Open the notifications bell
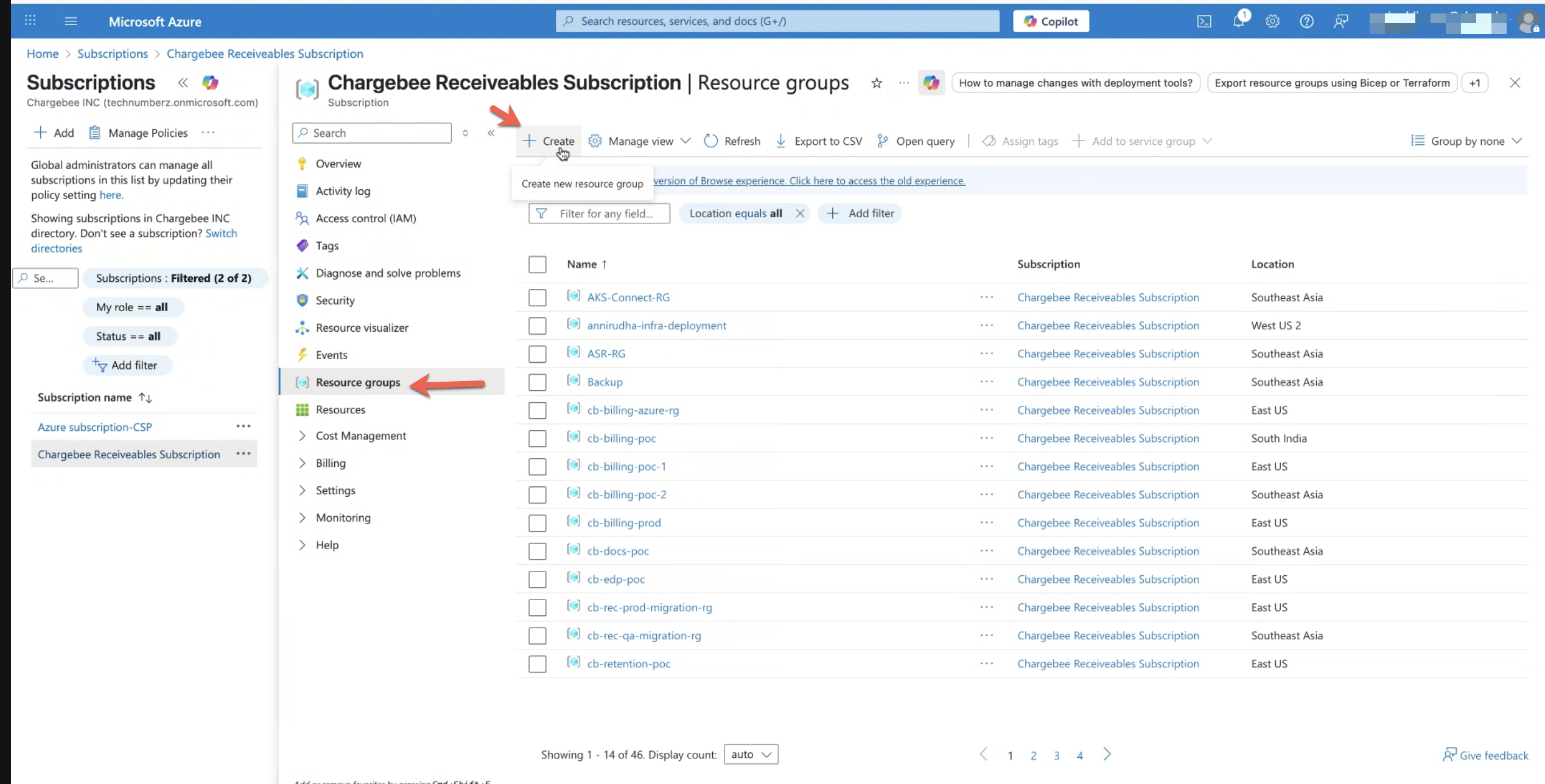This screenshot has height=784, width=1545. coord(1238,21)
